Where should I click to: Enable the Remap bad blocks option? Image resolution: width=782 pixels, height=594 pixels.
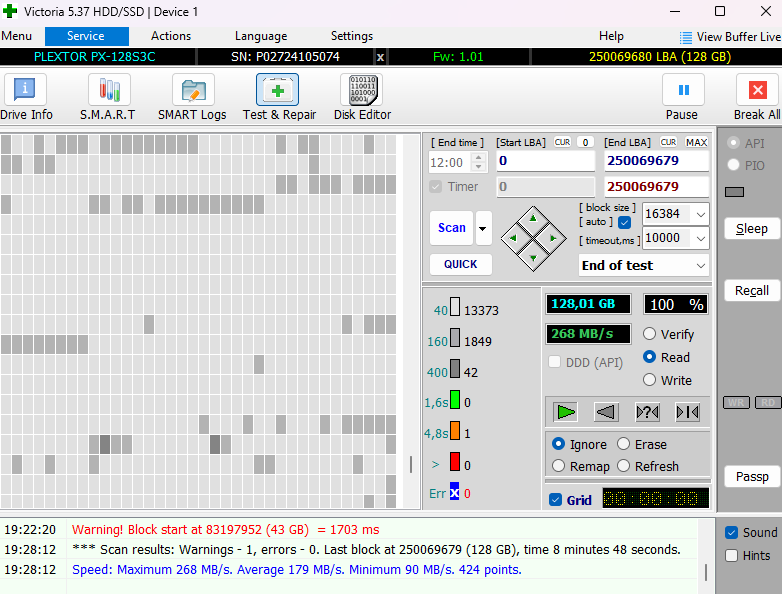[x=559, y=466]
